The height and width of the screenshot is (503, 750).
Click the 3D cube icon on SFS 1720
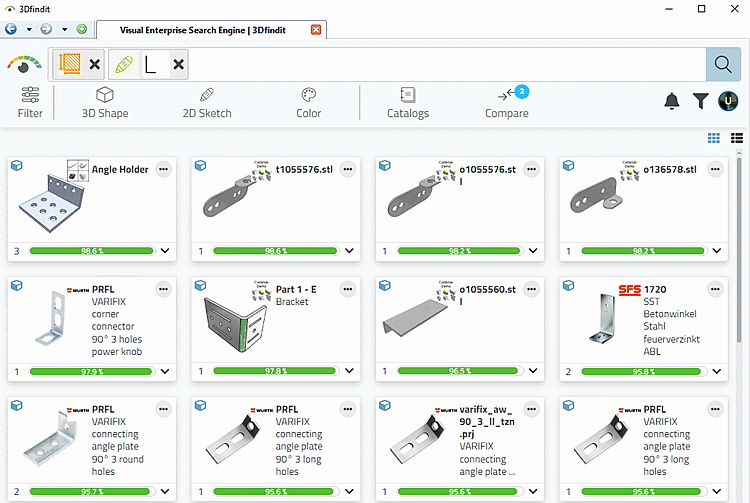pos(568,285)
